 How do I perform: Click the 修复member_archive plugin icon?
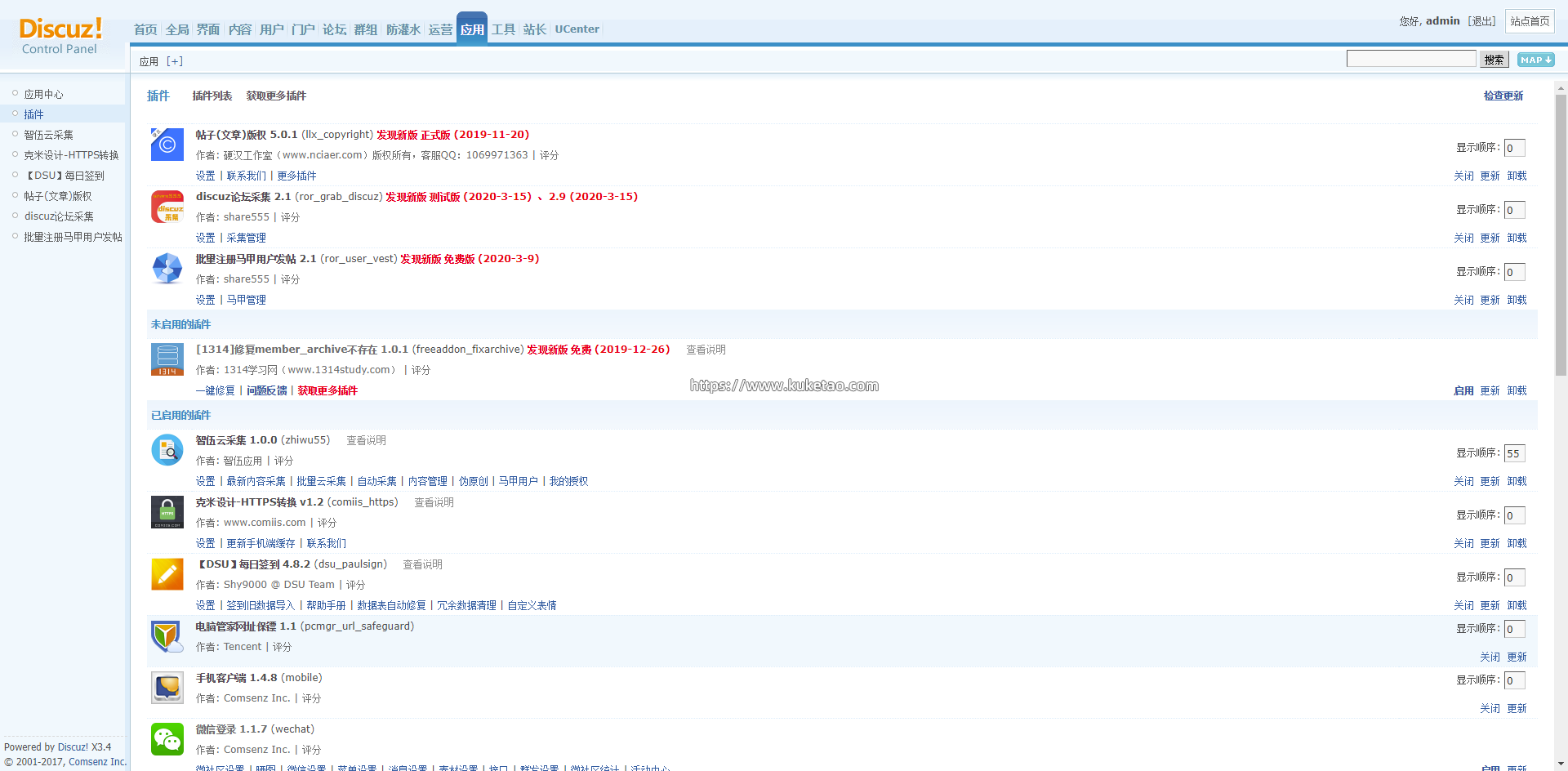(167, 359)
